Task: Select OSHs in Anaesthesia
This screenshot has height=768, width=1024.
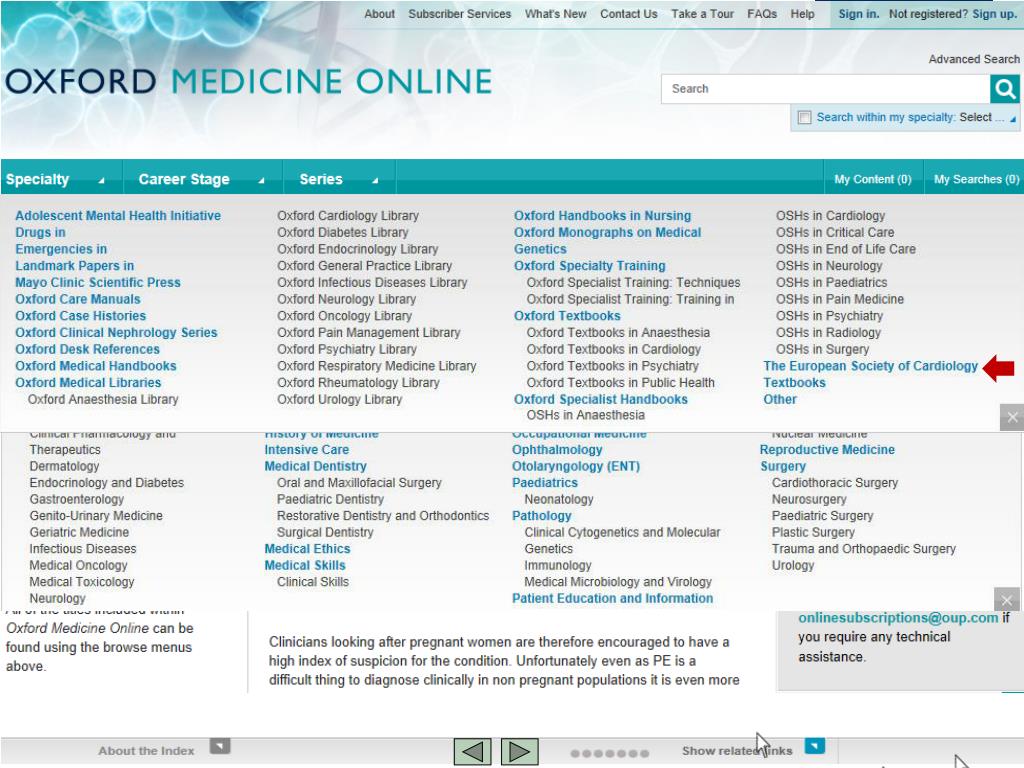Action: 586,415
